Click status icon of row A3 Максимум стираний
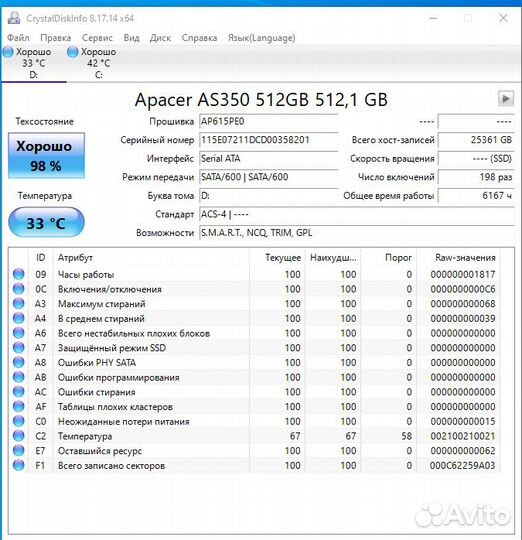This screenshot has height=540, width=522. click(x=19, y=304)
